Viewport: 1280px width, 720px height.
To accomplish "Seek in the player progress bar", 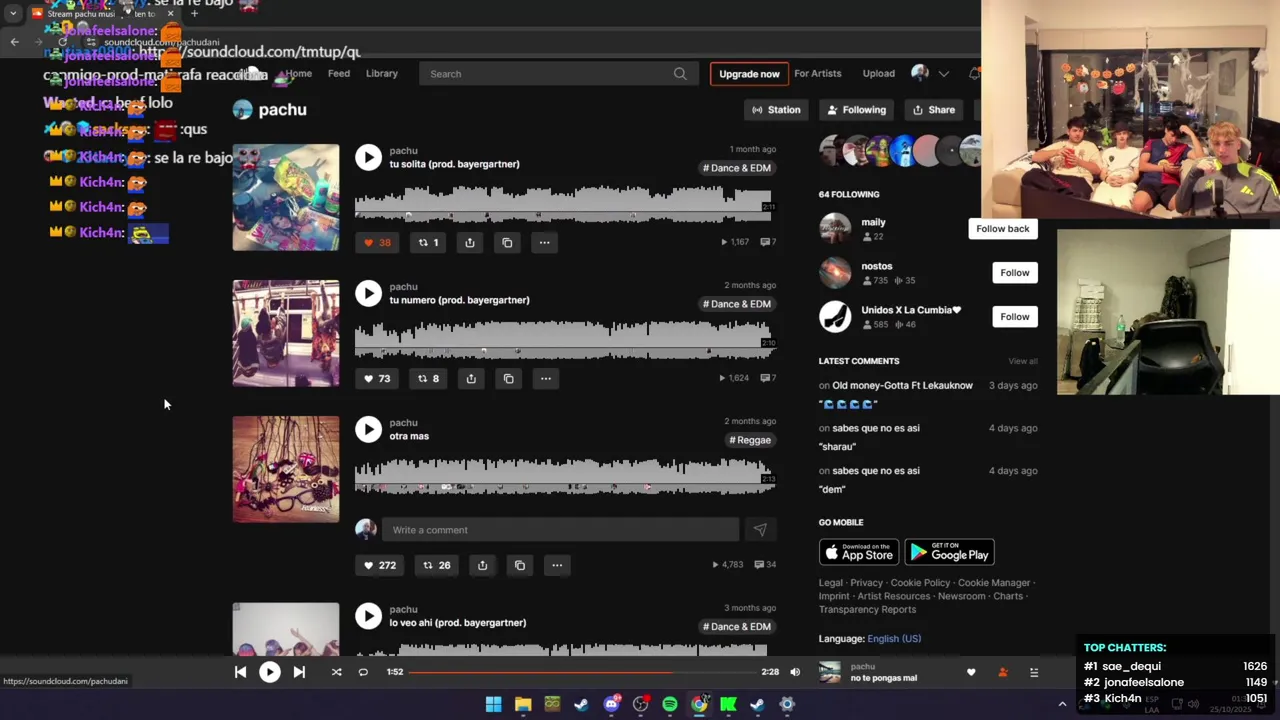I will point(580,672).
